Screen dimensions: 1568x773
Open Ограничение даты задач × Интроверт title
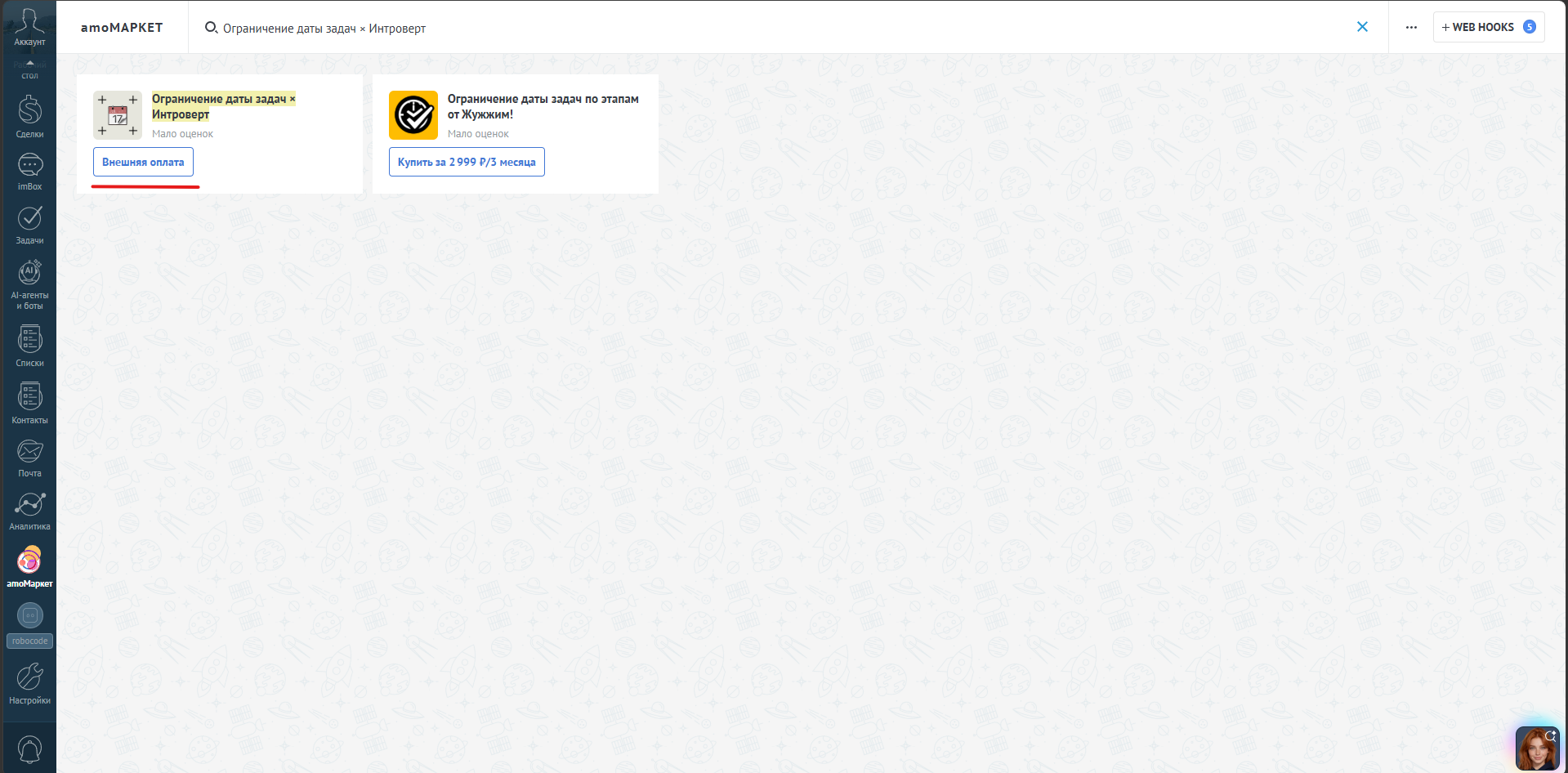223,106
